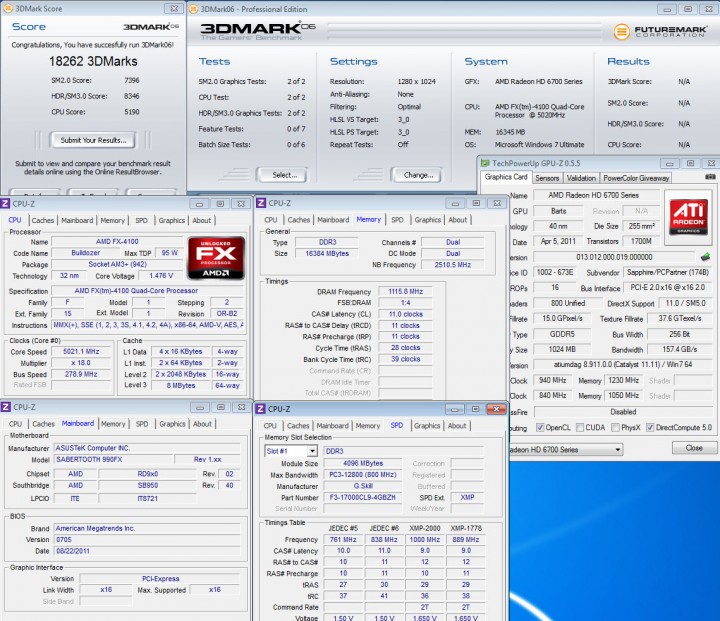Image resolution: width=720 pixels, height=621 pixels.
Task: Click the Module Size value 4096 MBytes
Action: click(363, 463)
